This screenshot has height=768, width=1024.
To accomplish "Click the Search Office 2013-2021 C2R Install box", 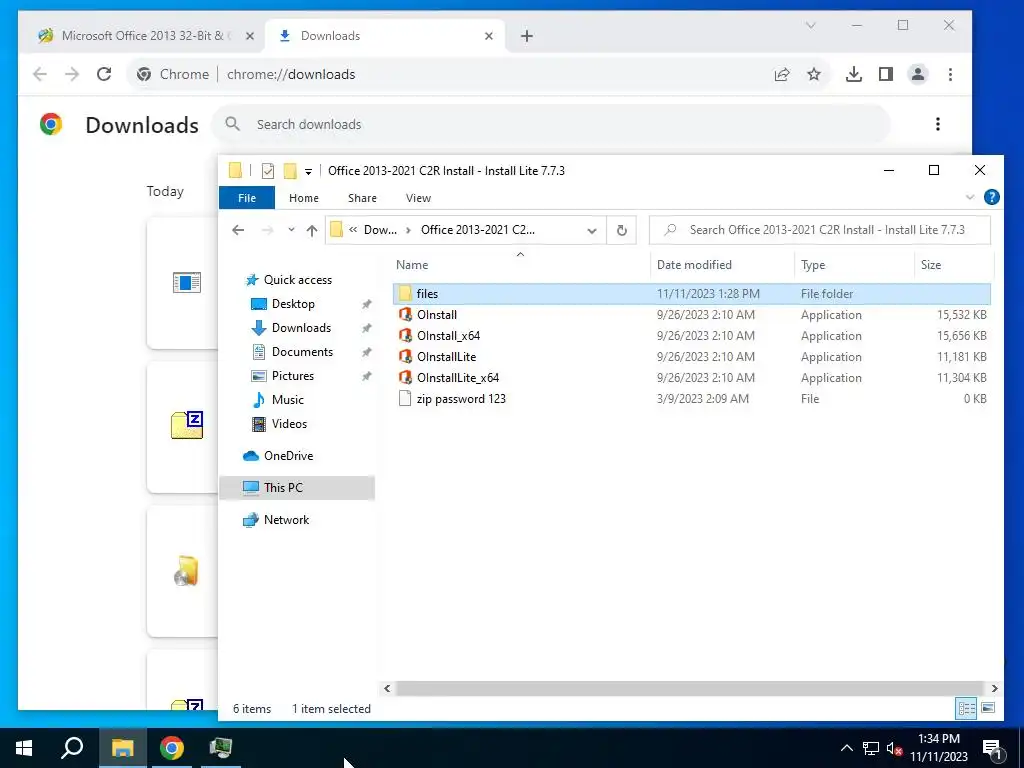I will point(820,230).
